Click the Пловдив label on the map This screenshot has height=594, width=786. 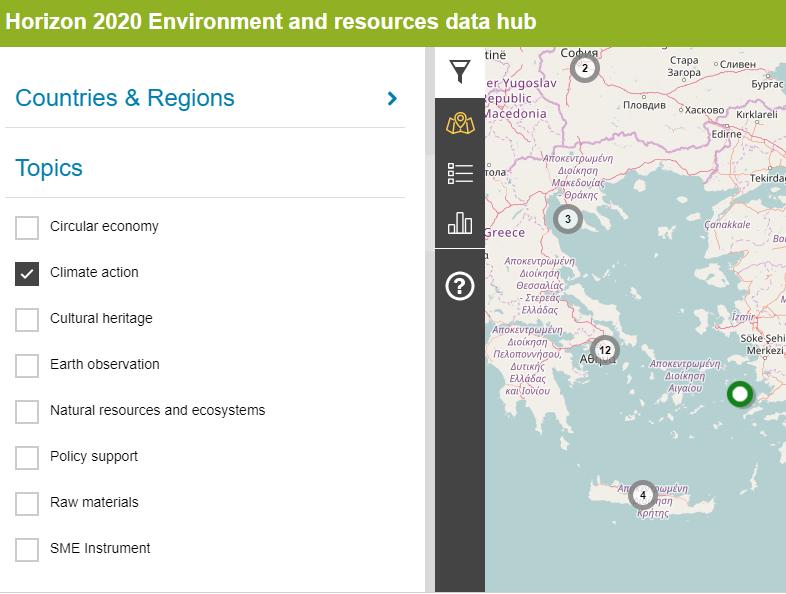644,105
